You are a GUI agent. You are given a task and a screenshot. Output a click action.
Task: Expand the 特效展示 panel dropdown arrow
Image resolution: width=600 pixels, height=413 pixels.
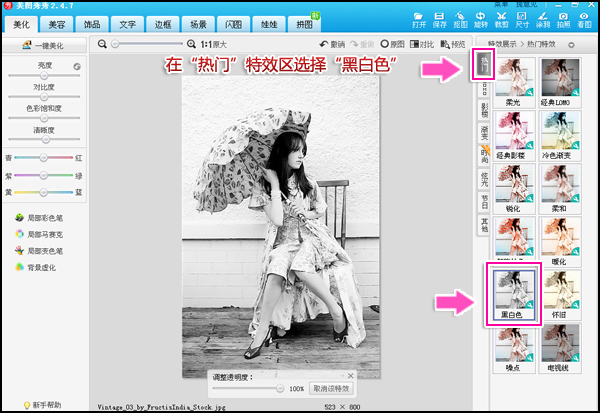(570, 44)
